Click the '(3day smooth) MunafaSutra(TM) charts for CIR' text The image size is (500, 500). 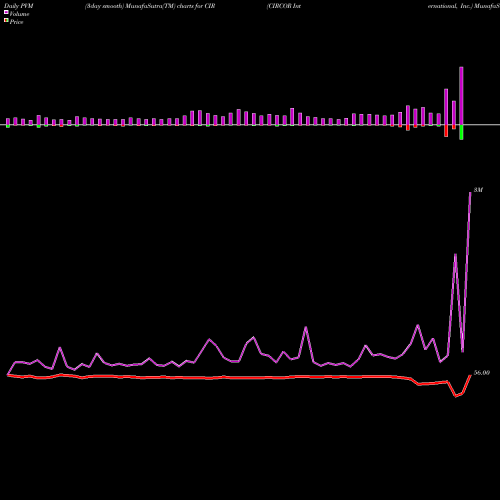coord(150,6)
